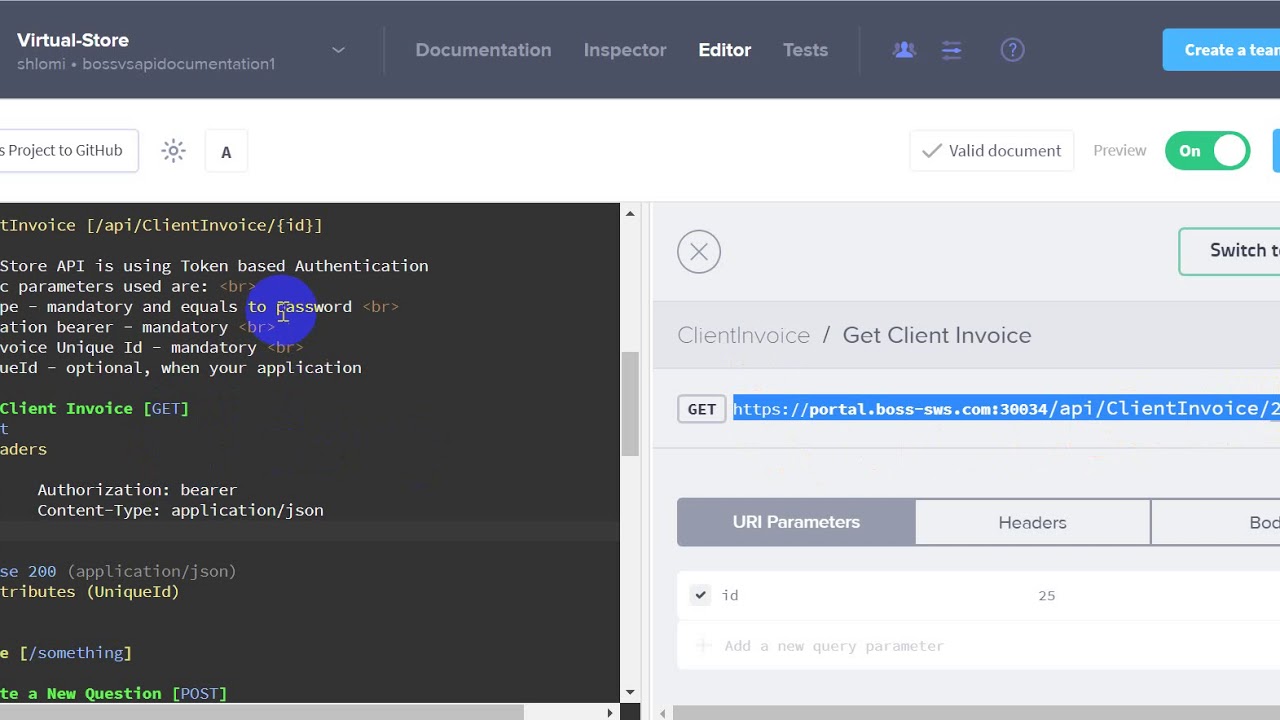Switch to the Documentation tab

[483, 50]
